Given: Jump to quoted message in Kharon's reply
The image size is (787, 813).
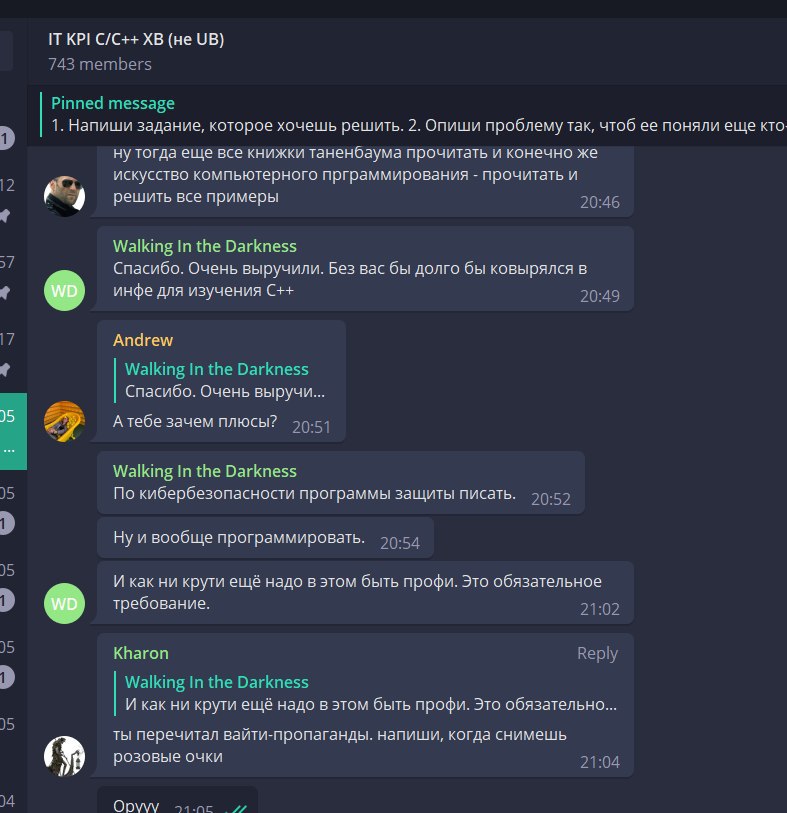Looking at the screenshot, I should point(366,693).
